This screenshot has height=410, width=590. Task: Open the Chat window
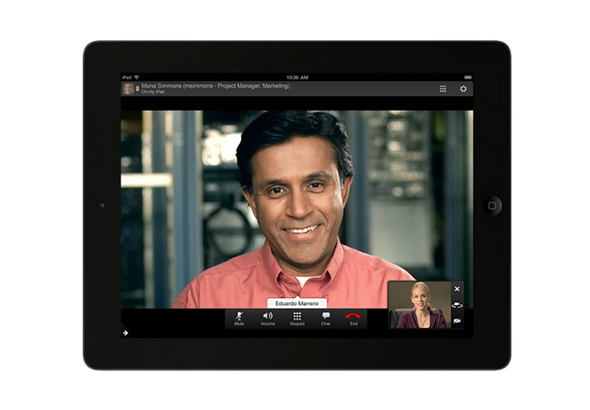pos(325,319)
